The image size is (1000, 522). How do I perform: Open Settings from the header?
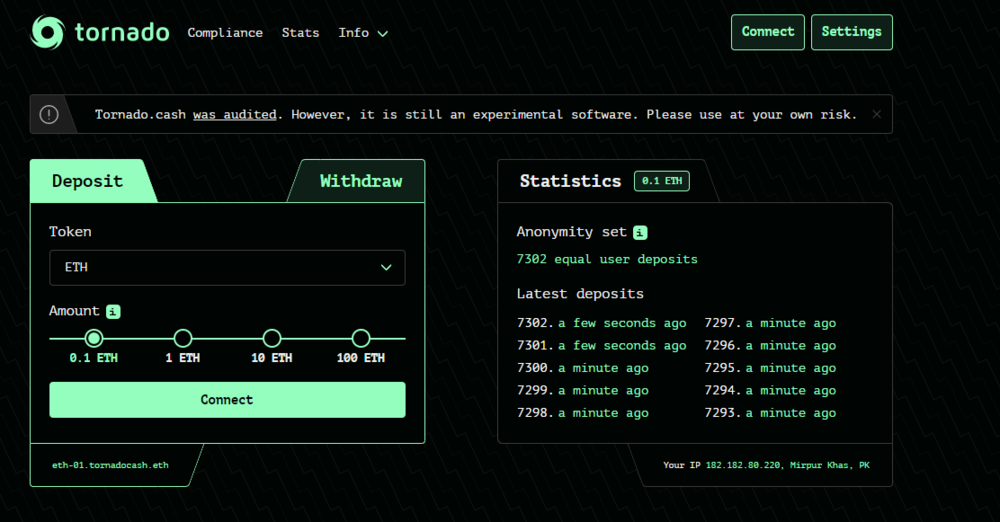[851, 32]
